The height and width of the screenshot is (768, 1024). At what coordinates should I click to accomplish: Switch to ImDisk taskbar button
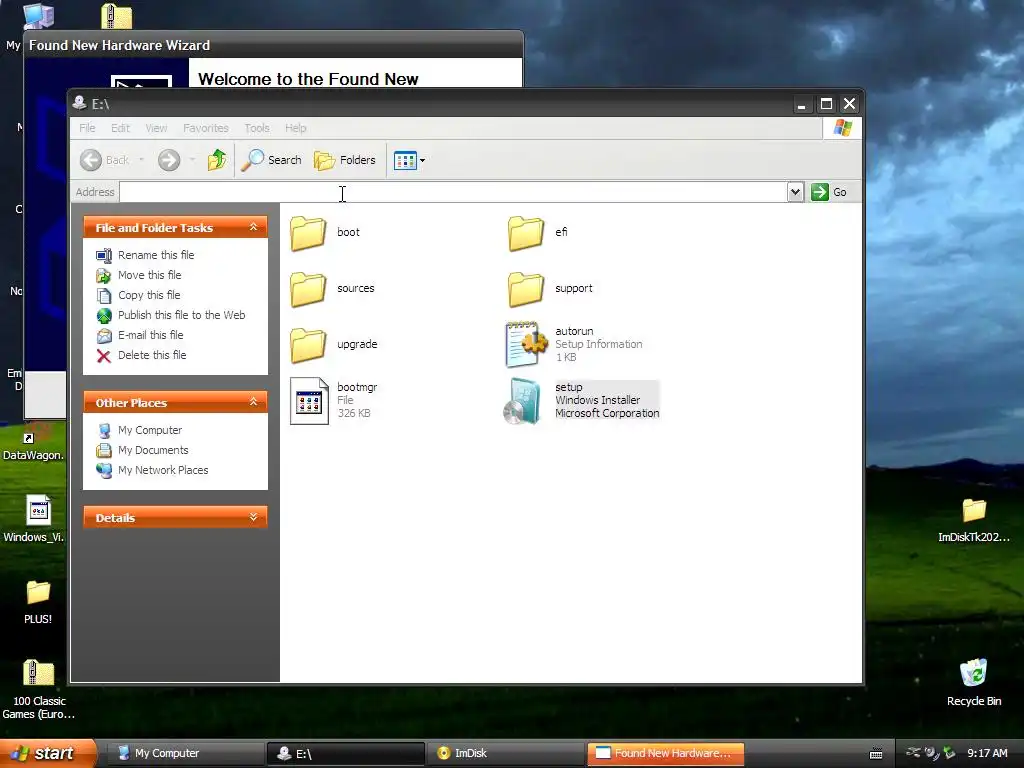coord(506,753)
